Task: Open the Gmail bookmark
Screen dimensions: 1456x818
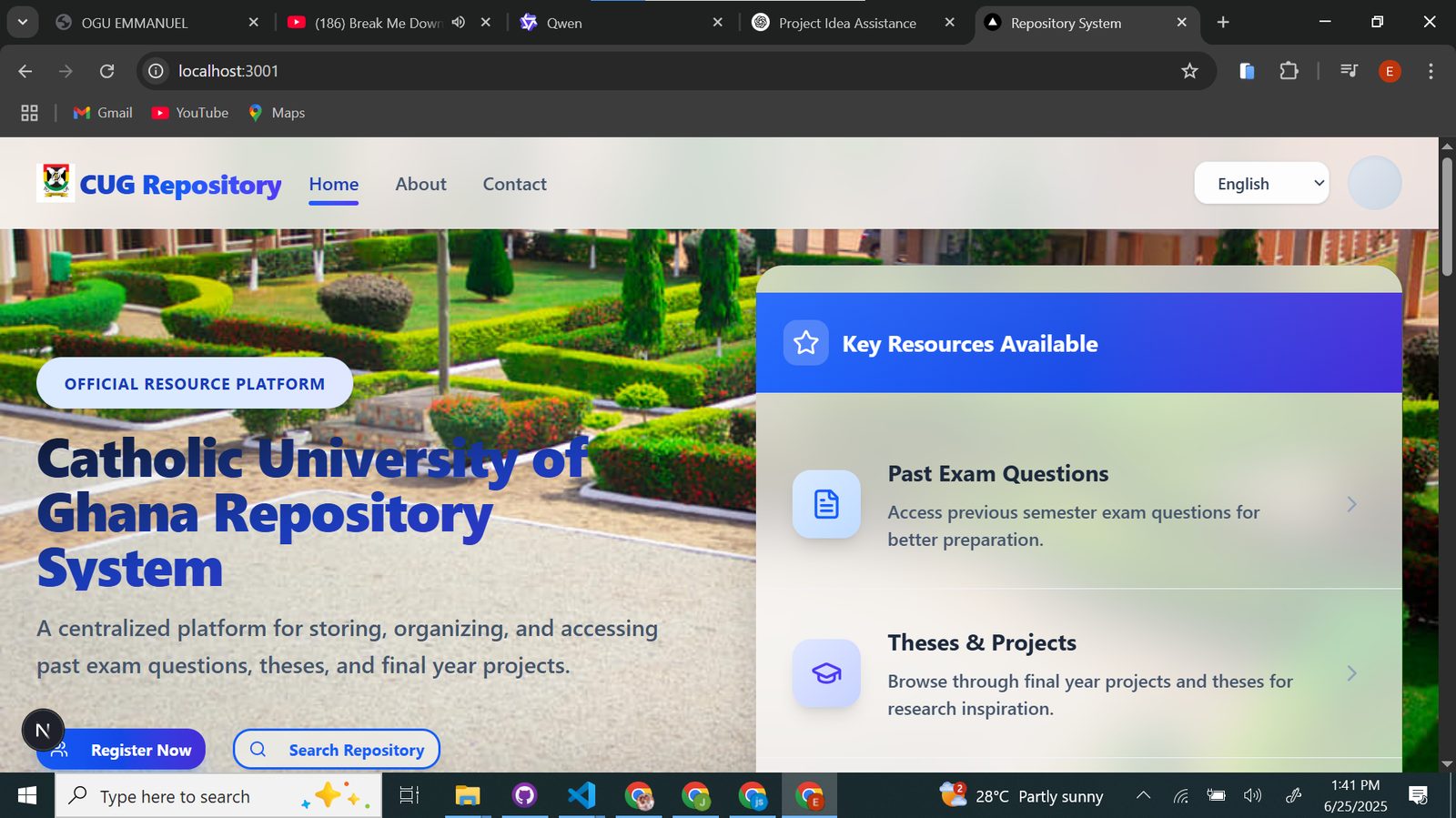Action: click(x=103, y=113)
